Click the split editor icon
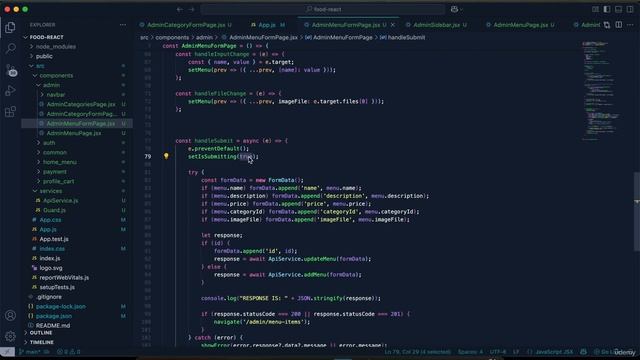The image size is (640, 360). tap(619, 25)
